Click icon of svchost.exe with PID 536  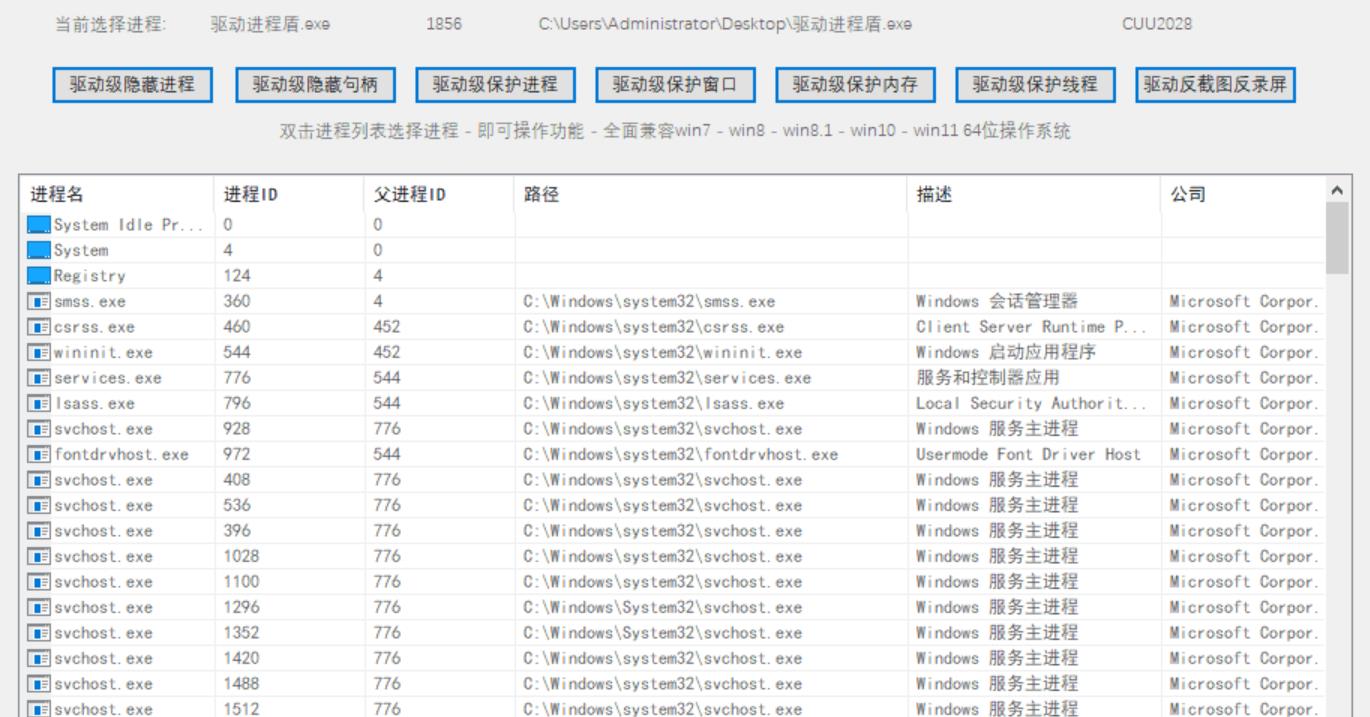39,506
